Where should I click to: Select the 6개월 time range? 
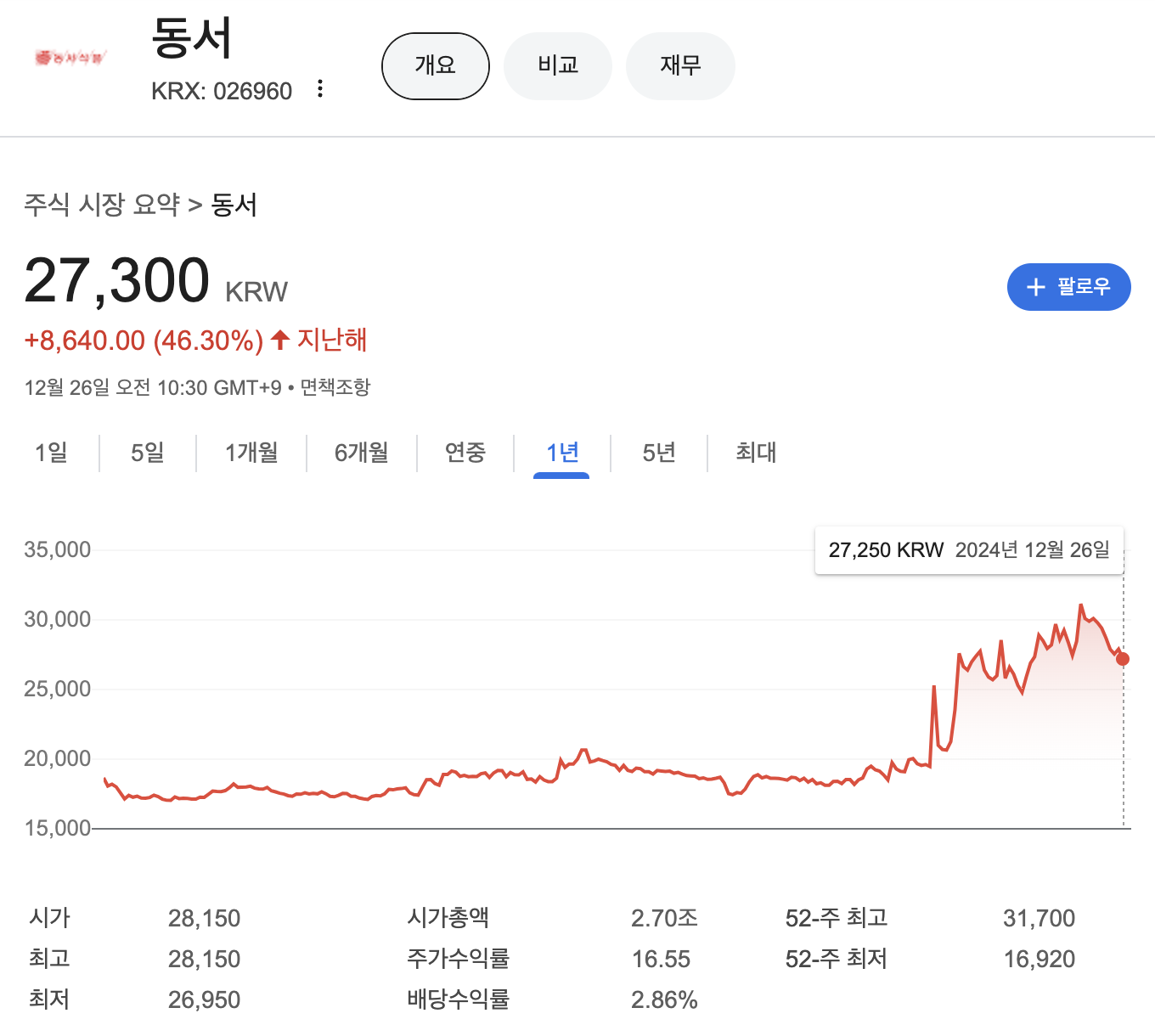click(x=362, y=453)
